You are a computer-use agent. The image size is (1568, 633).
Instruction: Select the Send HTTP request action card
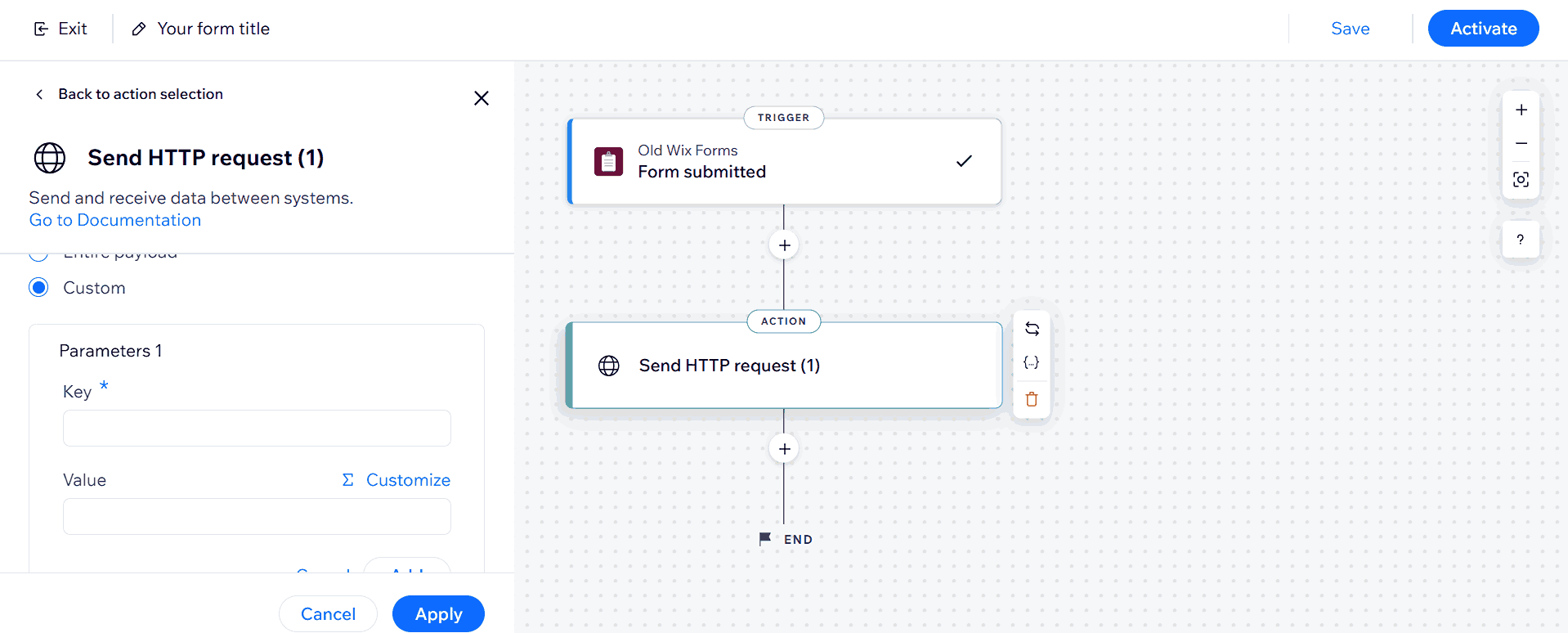[783, 366]
